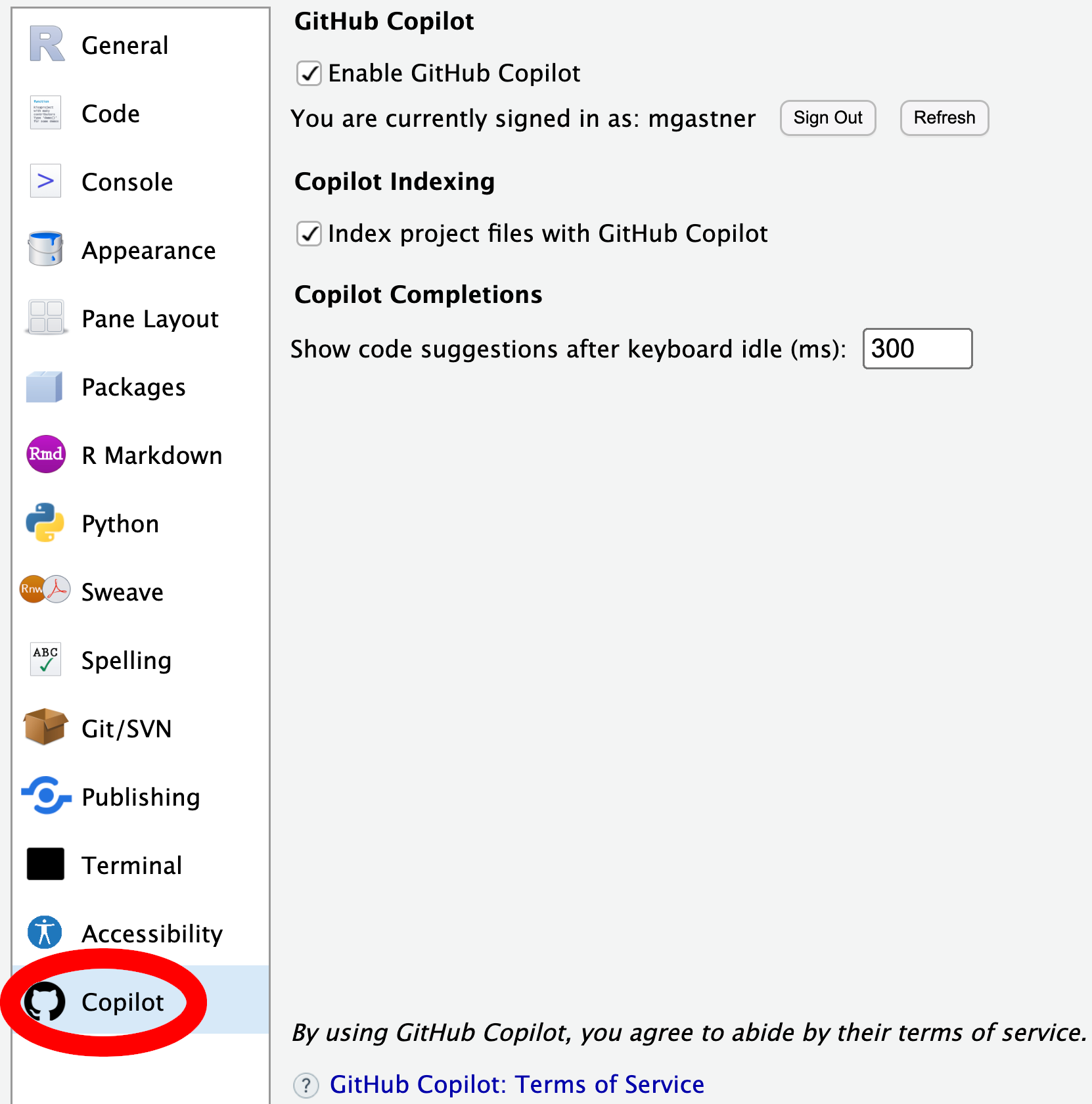Screen dimensions: 1092x1104
Task: Switch to the Code settings
Action: [141, 113]
